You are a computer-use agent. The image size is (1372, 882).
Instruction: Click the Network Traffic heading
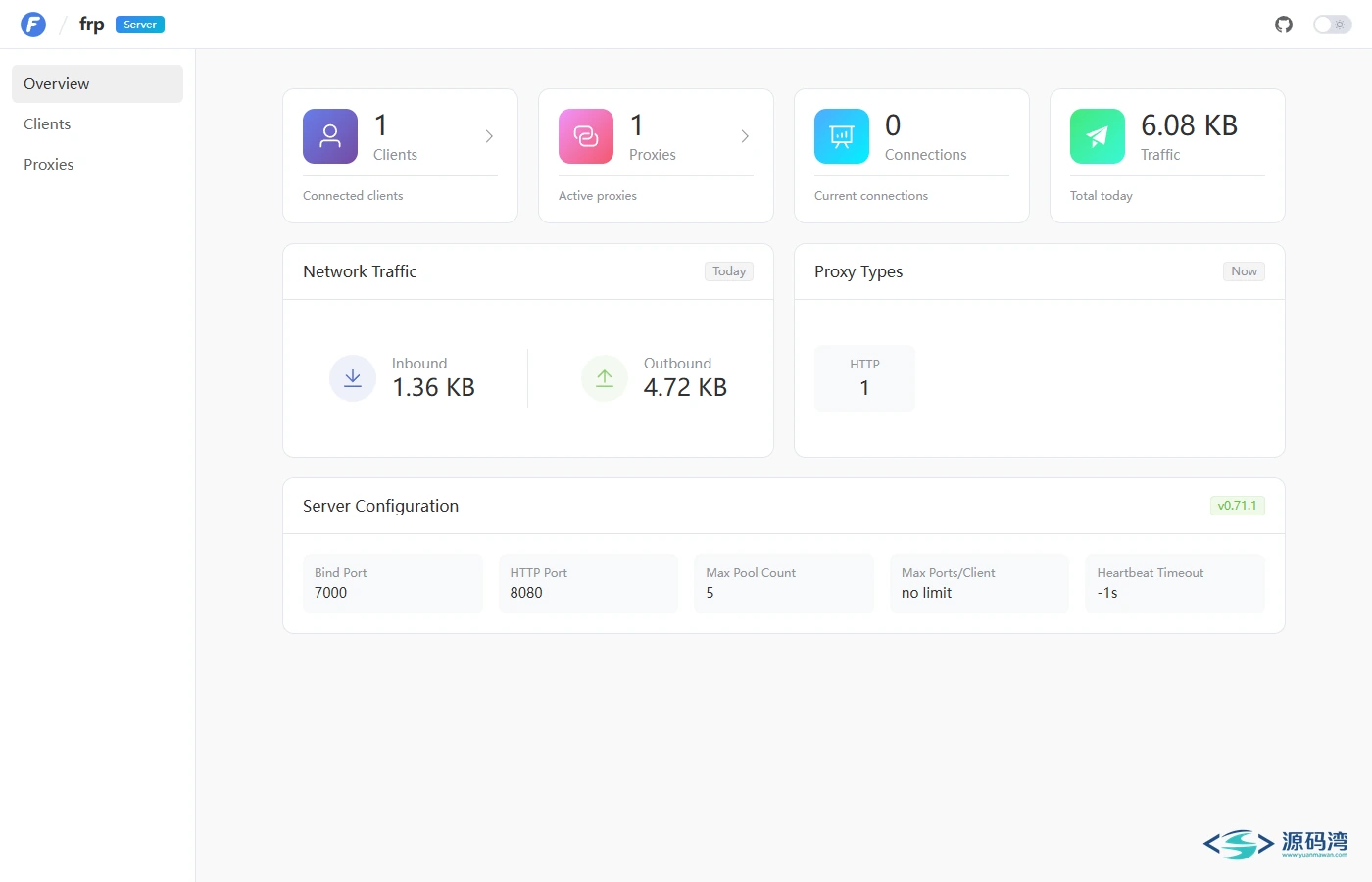click(360, 271)
